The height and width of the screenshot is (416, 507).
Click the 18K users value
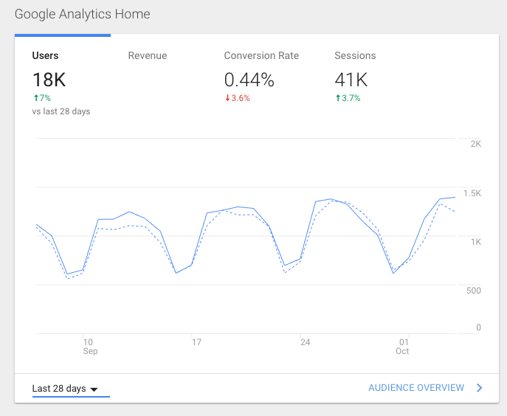[49, 80]
